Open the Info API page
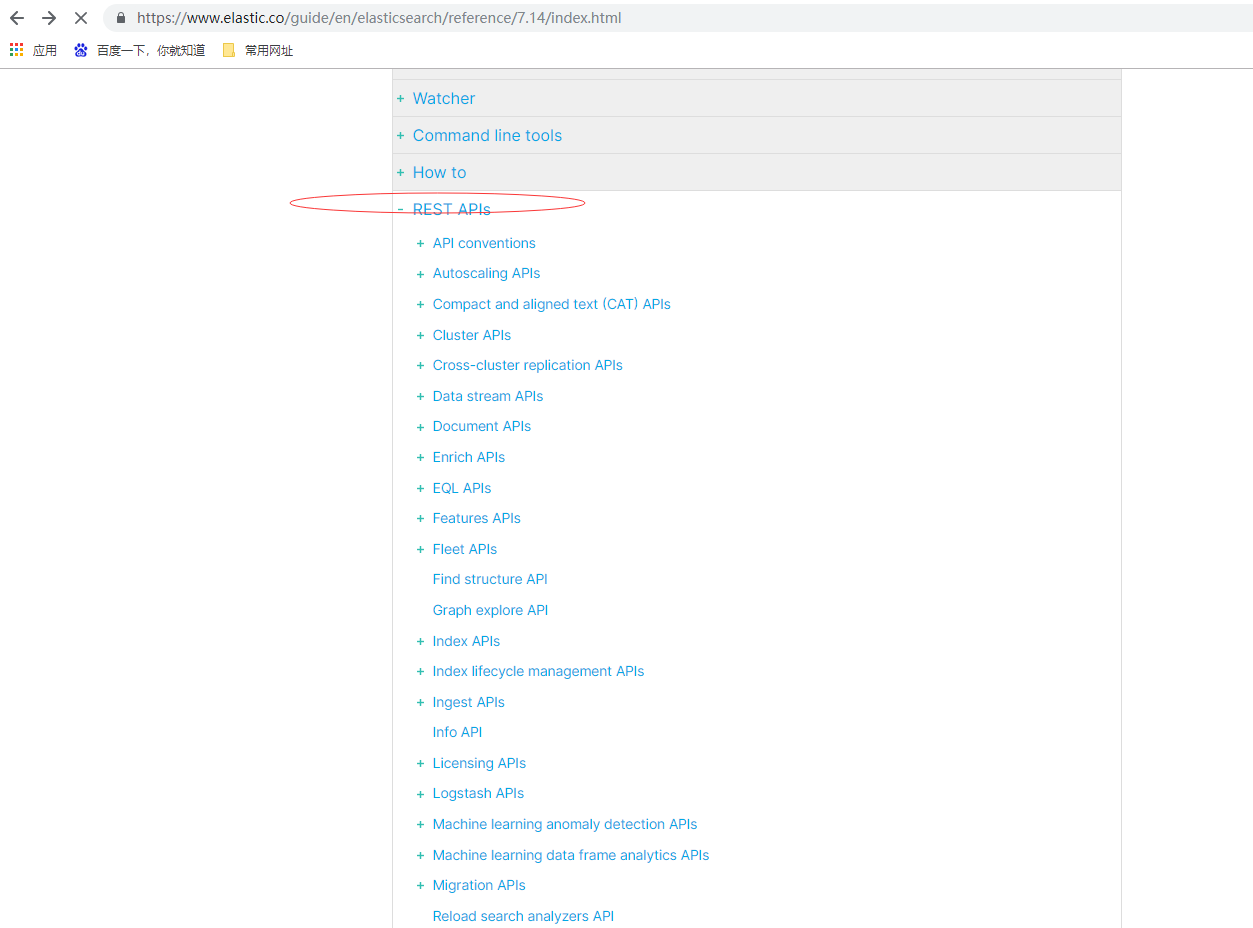Image resolution: width=1253 pixels, height=928 pixels. (x=458, y=732)
